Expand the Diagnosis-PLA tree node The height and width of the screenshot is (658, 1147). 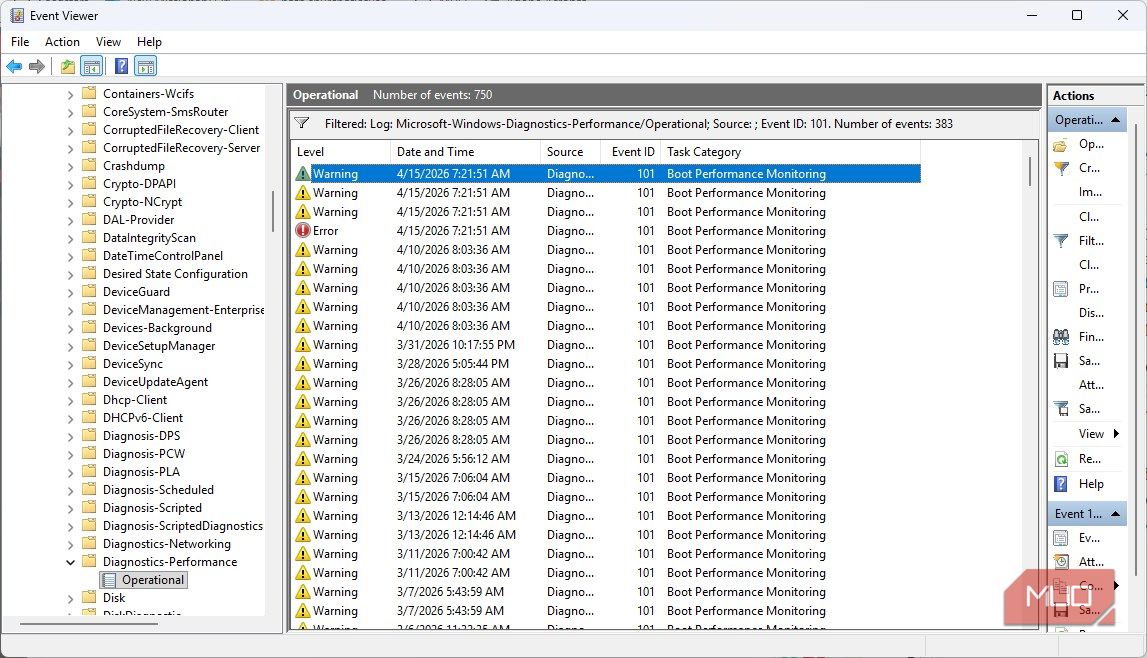pos(70,472)
